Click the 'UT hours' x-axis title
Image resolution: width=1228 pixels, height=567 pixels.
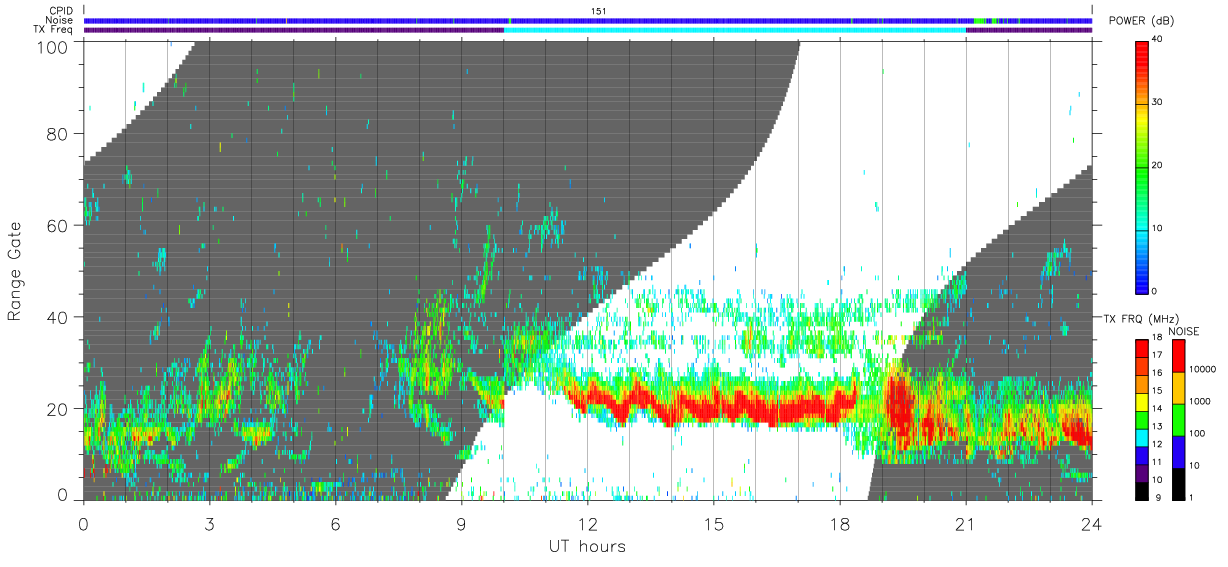(587, 546)
